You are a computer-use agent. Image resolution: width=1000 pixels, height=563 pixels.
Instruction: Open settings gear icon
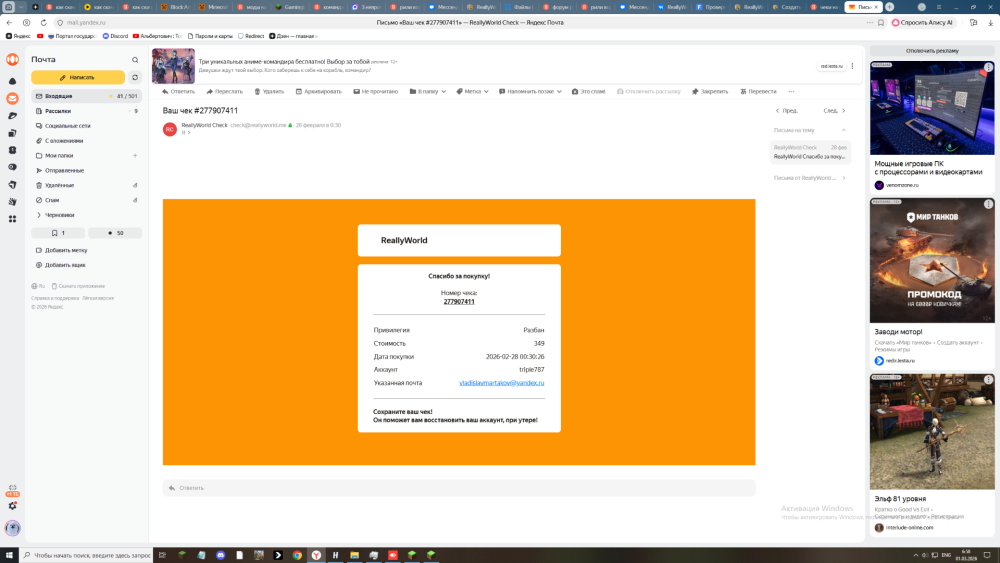pos(12,506)
